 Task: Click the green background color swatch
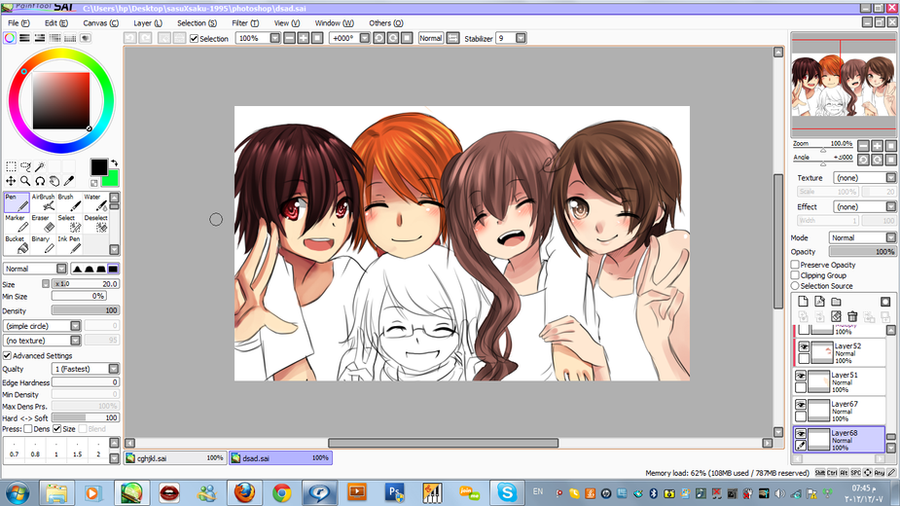coord(111,180)
